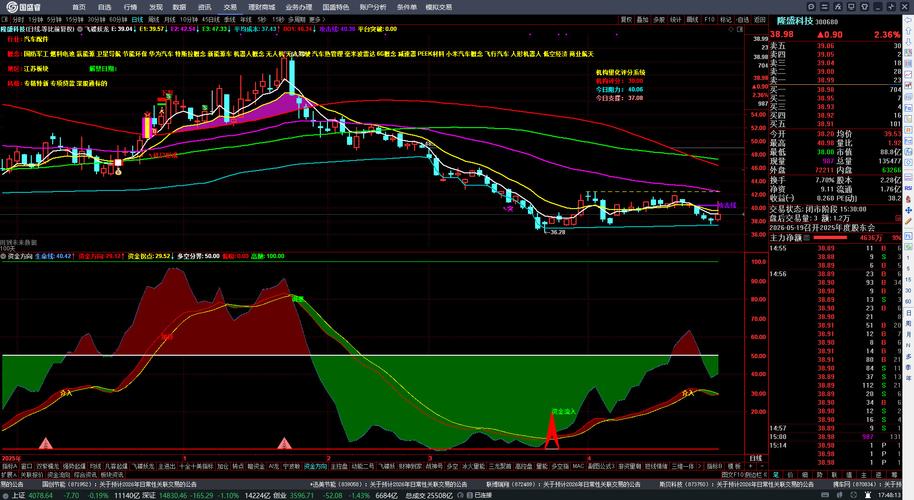The height and width of the screenshot is (500, 914).
Task: Click the system clock 17:48:13
Action: pos(890,495)
